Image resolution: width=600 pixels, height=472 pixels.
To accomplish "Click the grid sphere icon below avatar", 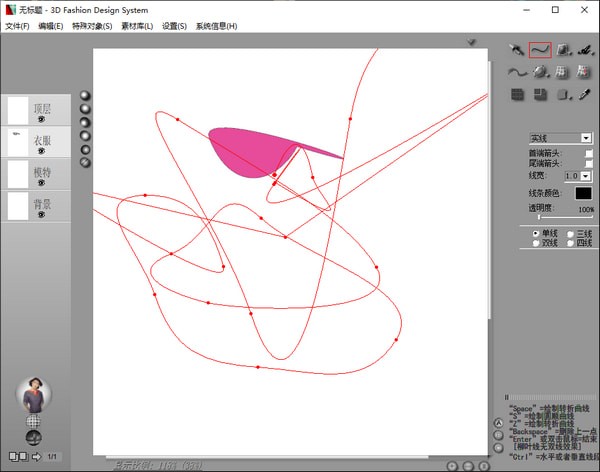I will point(34,422).
